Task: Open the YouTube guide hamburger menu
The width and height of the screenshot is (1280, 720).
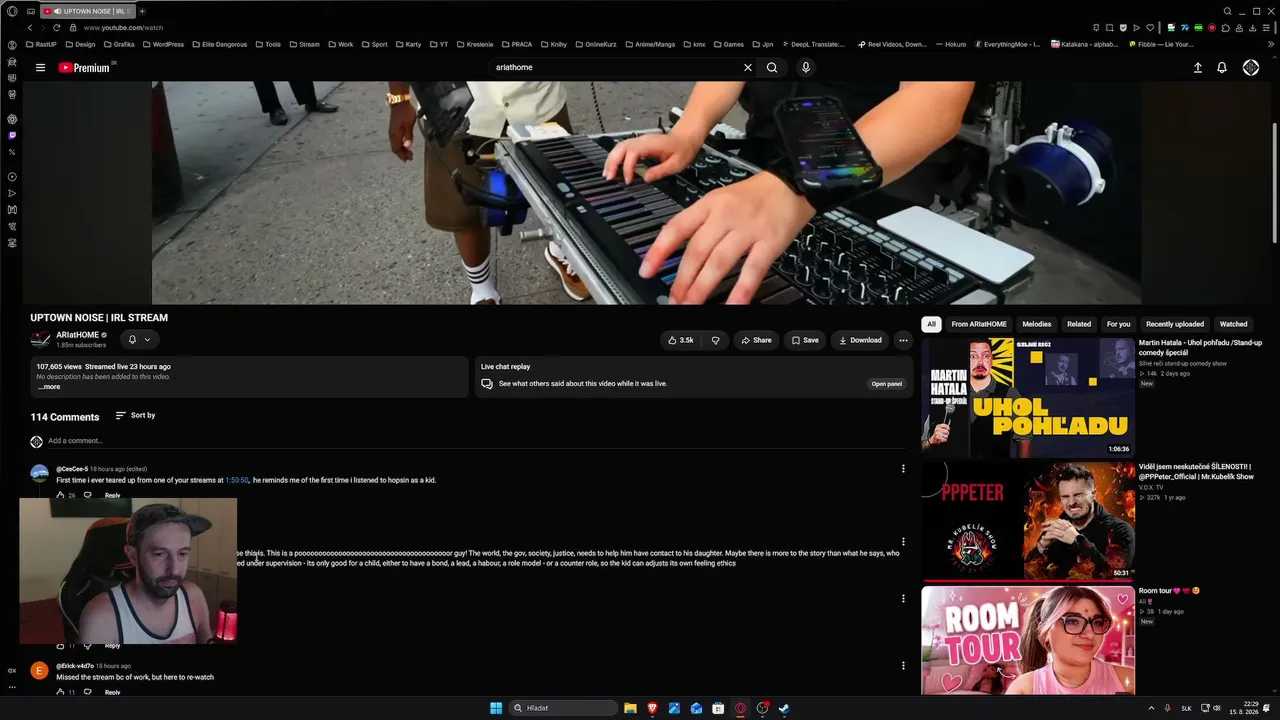Action: (40, 67)
